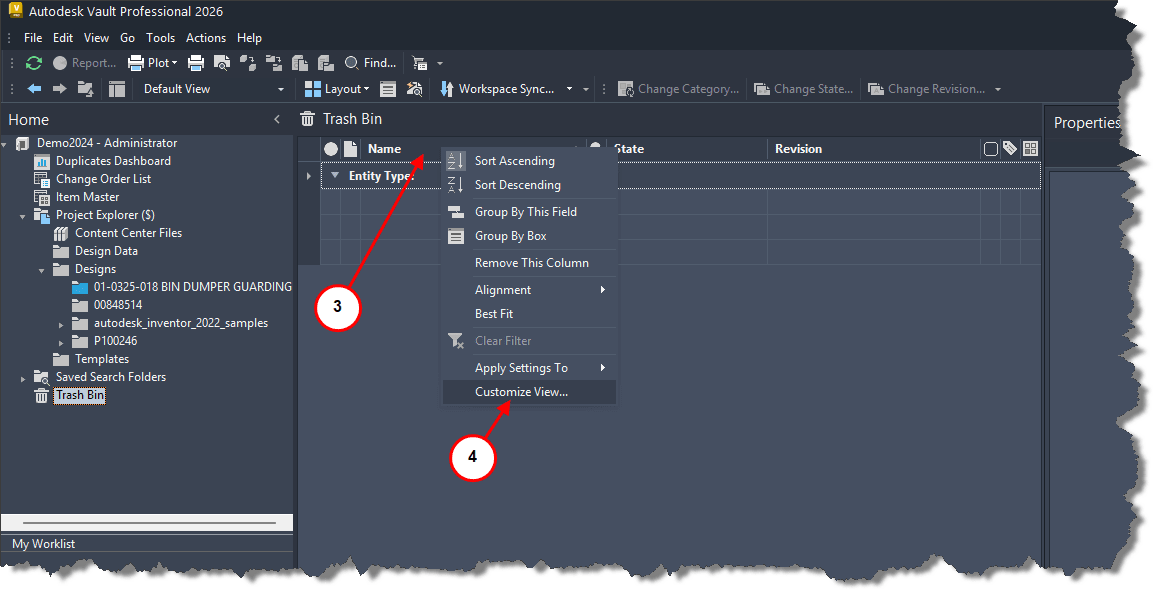This screenshot has height=590, width=1153.
Task: Click the Change Revision icon
Action: point(876,89)
